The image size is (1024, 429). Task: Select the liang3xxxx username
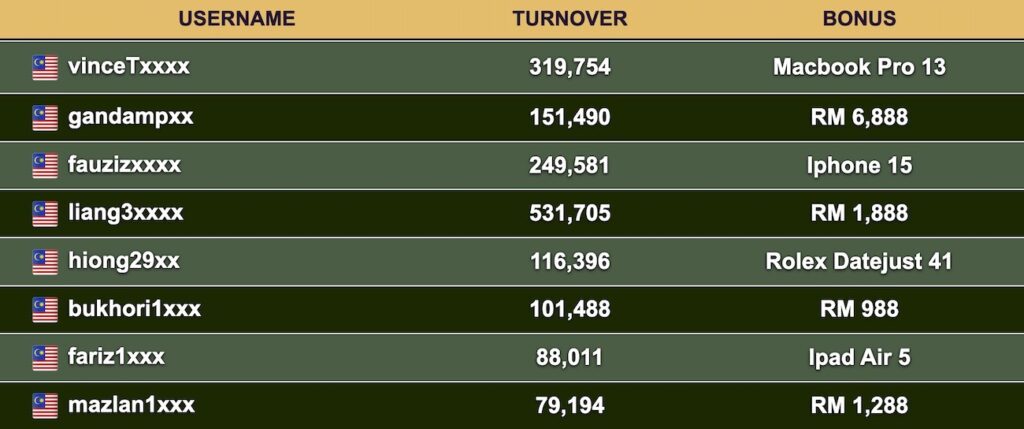pyautogui.click(x=125, y=213)
